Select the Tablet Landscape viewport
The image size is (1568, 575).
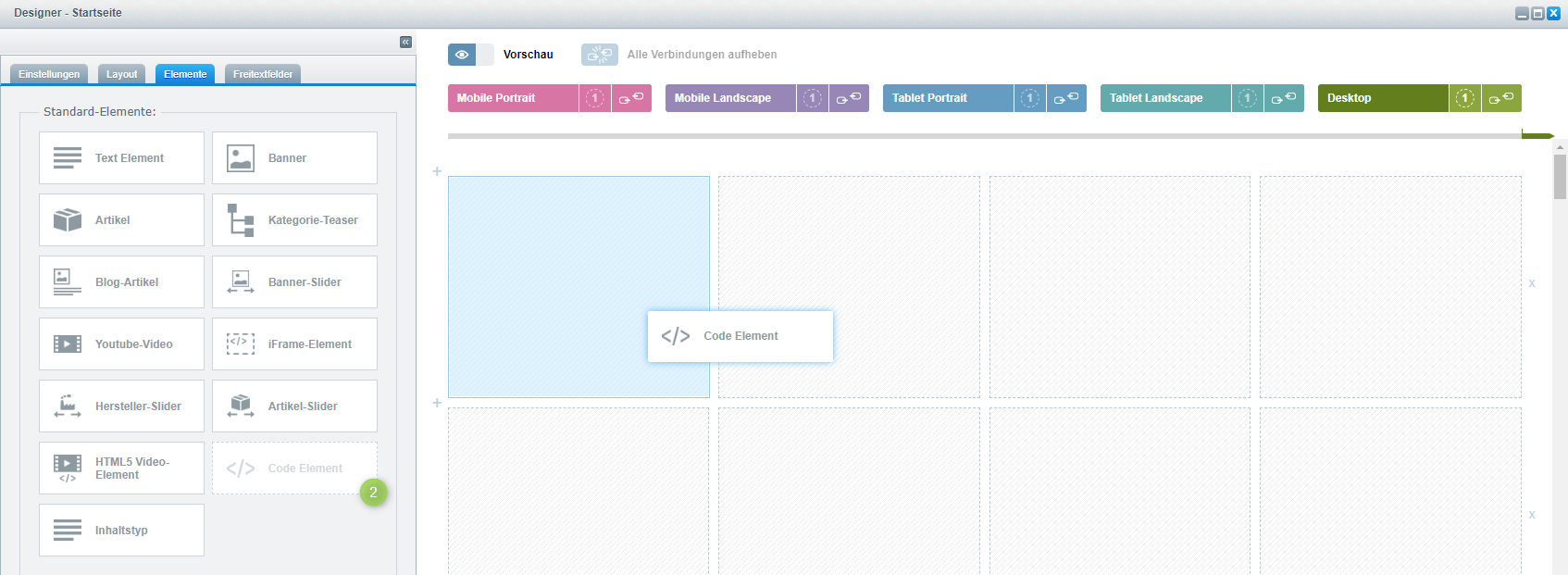click(1165, 98)
